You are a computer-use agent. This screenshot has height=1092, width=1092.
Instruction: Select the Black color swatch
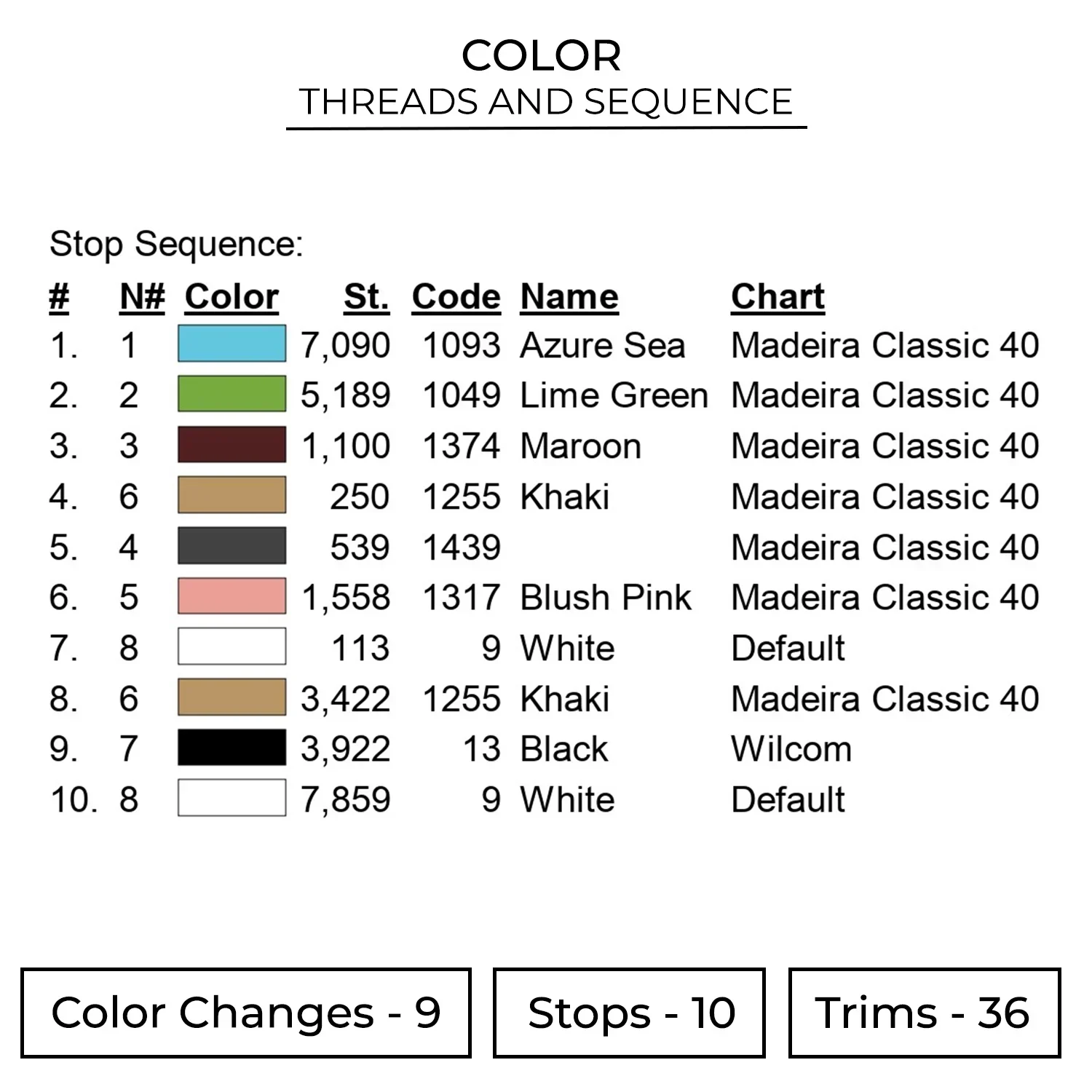[232, 748]
